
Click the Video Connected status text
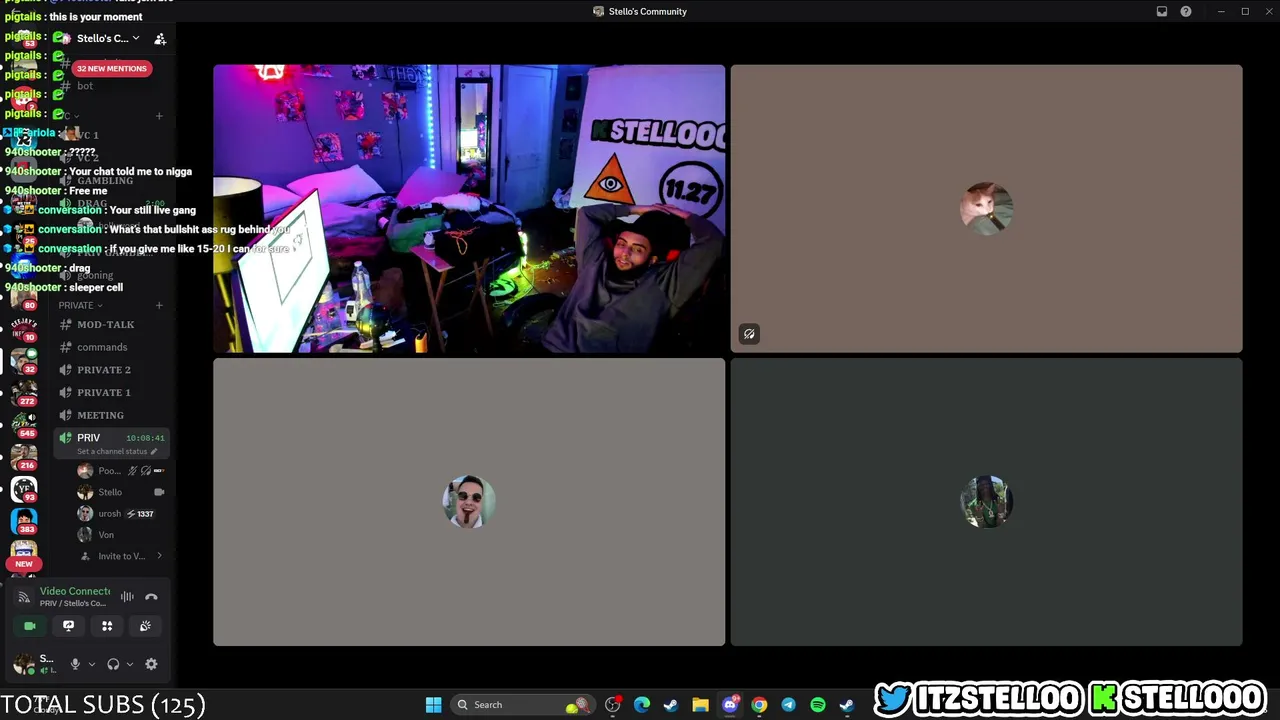pyautogui.click(x=75, y=591)
